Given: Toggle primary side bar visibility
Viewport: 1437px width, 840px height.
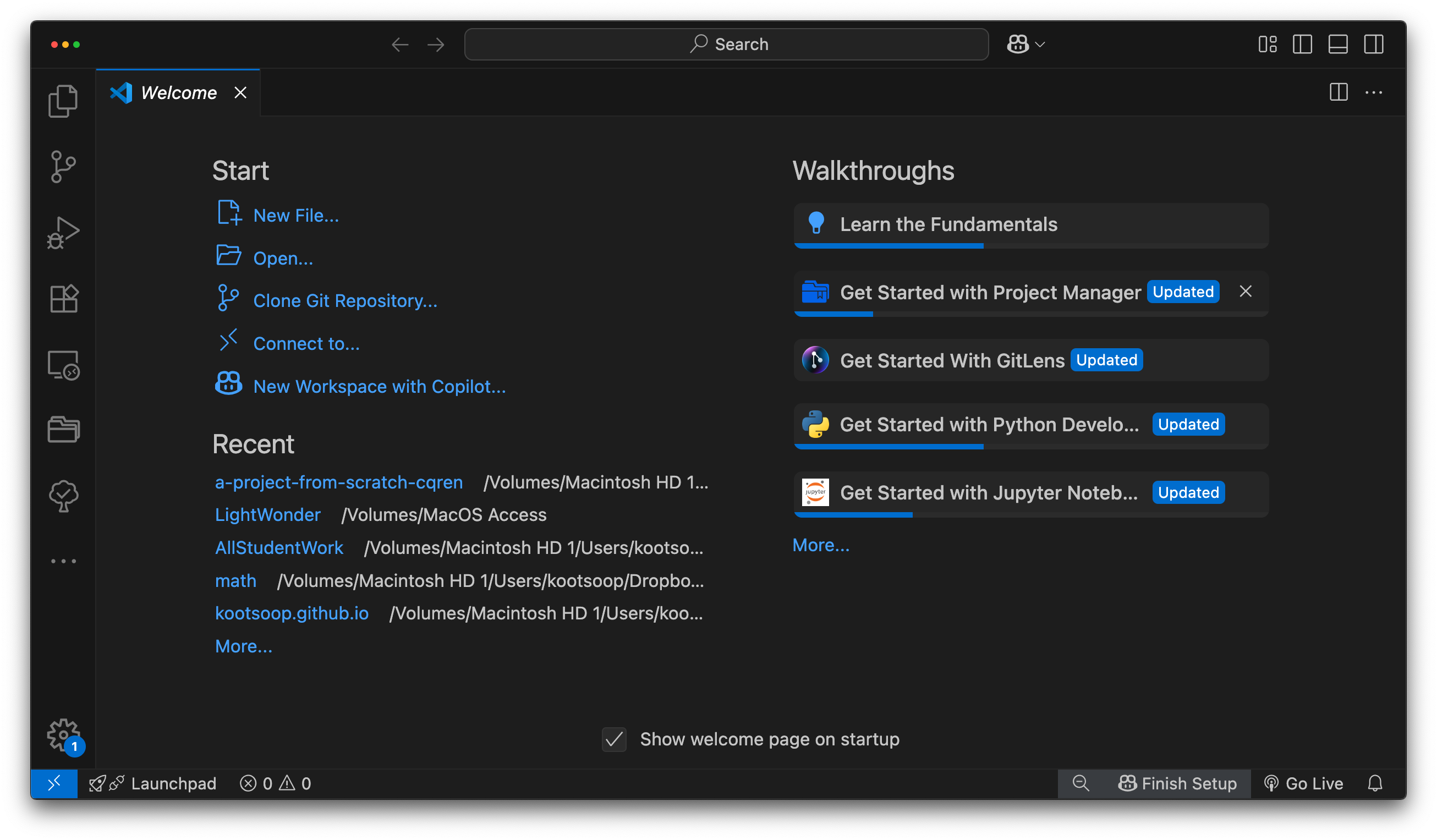Looking at the screenshot, I should [x=1302, y=45].
